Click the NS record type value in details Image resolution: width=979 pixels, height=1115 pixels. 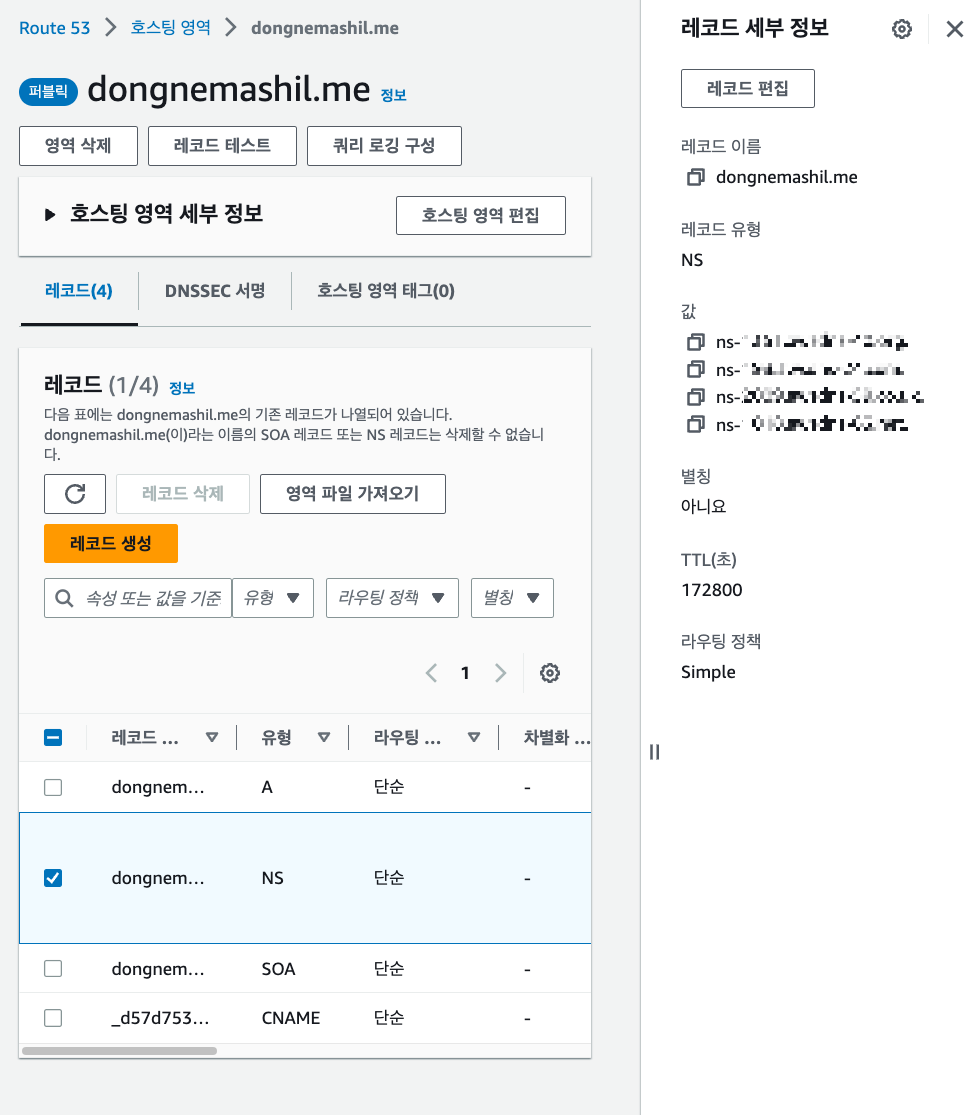tap(692, 260)
